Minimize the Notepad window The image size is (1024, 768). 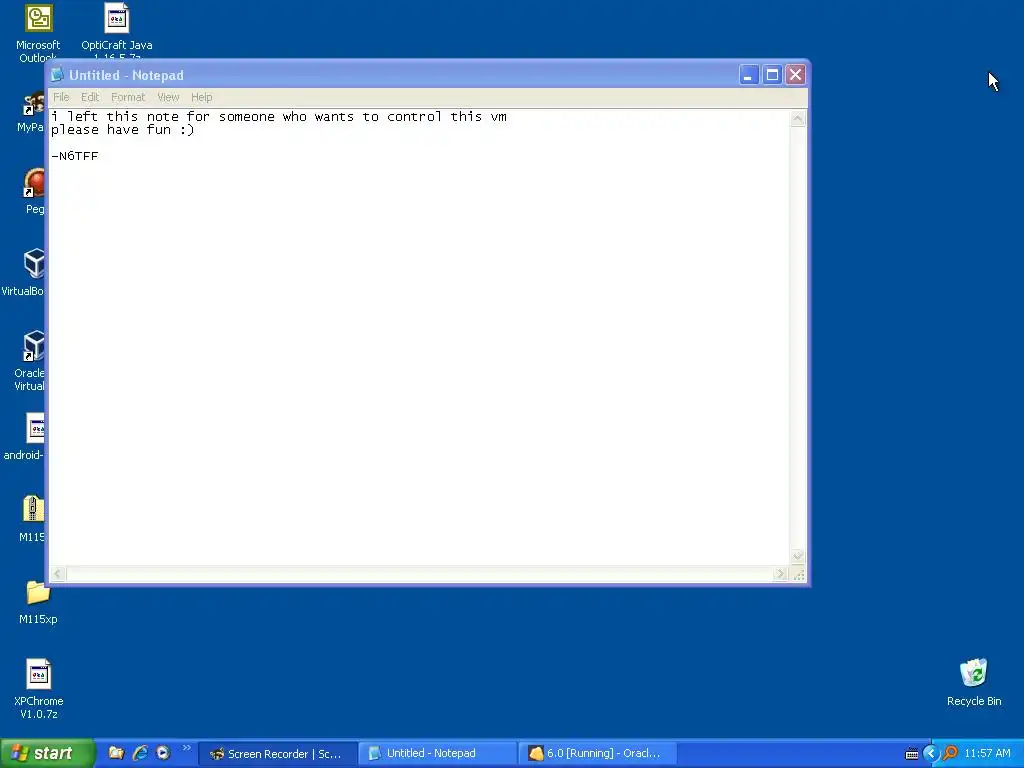[748, 75]
